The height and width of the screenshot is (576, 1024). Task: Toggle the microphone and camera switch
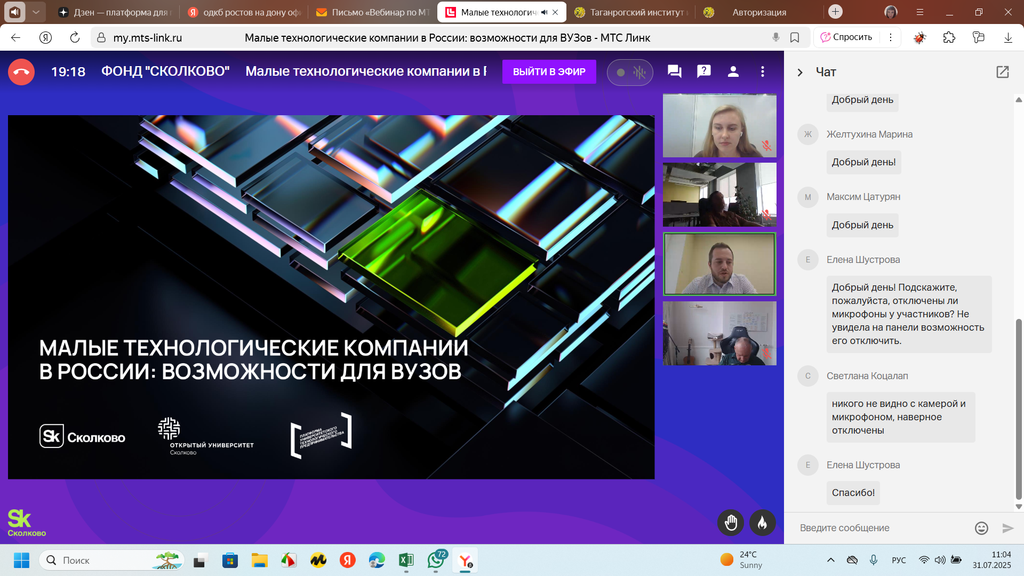[x=629, y=72]
